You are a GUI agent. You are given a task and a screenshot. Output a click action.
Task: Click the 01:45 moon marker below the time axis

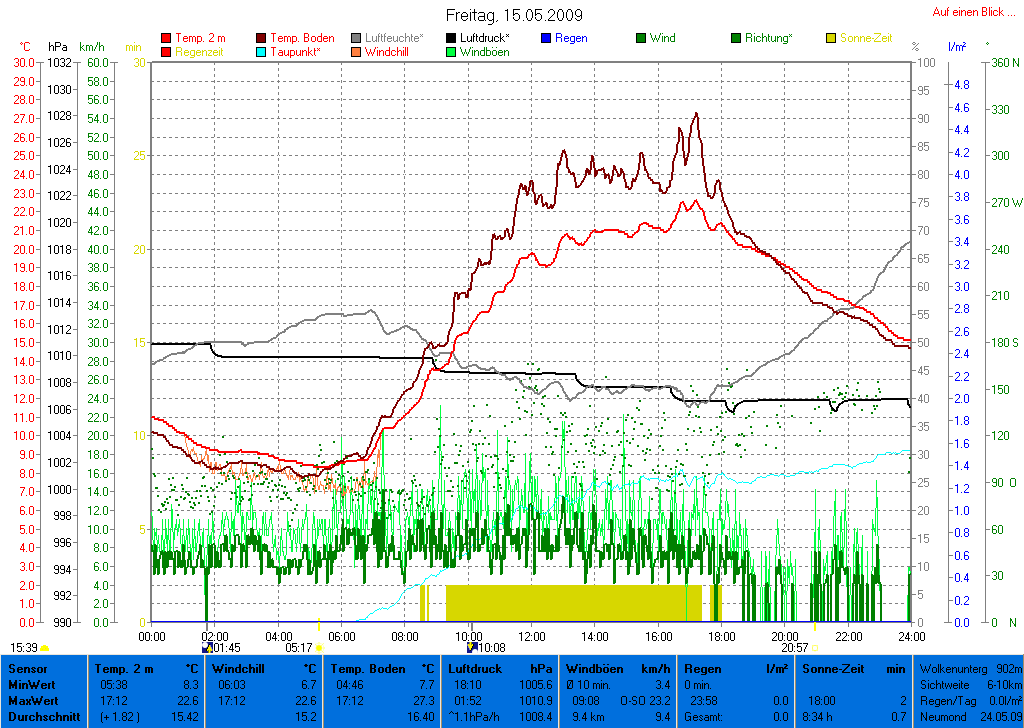[207, 648]
